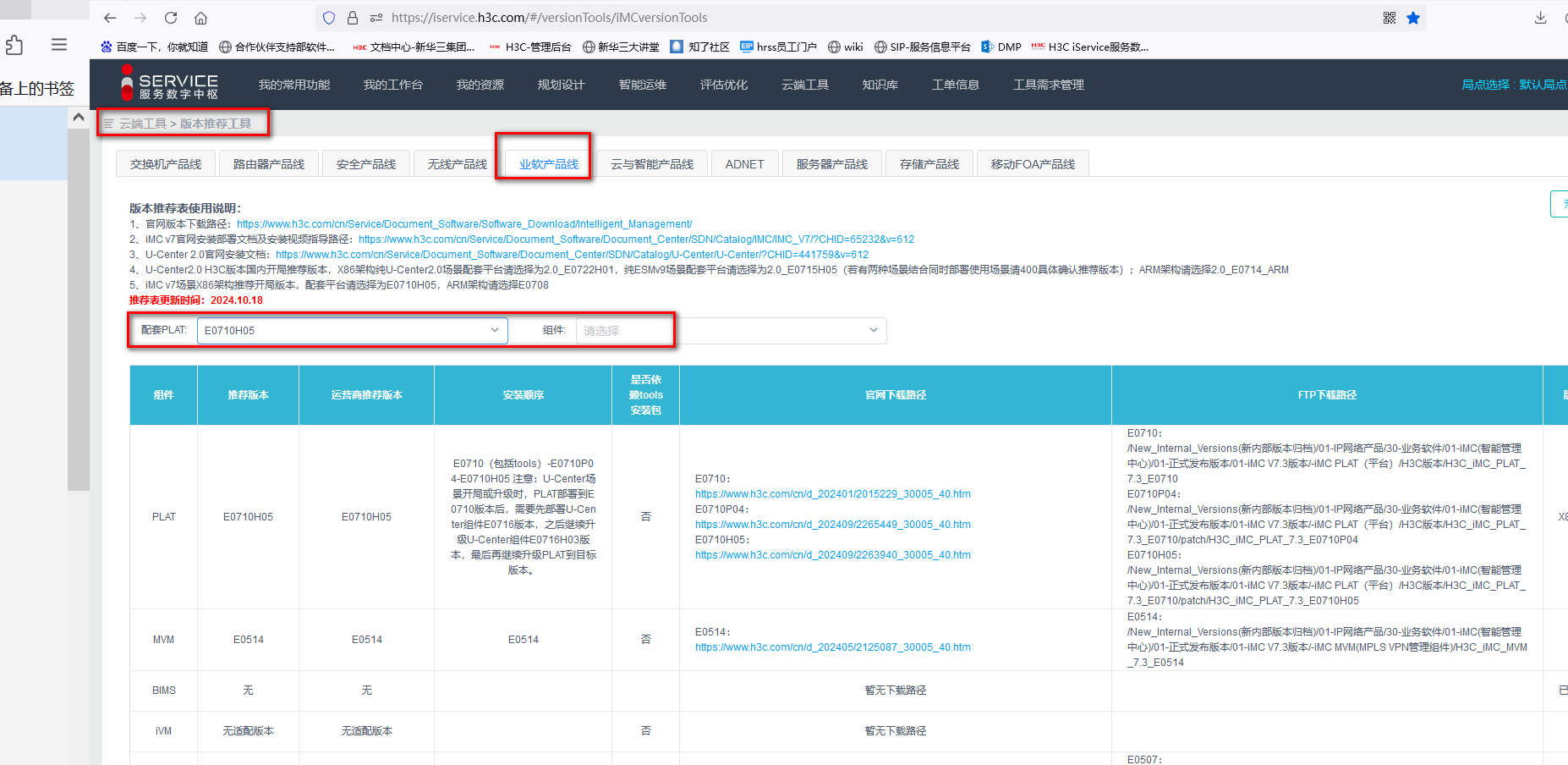This screenshot has width=1568, height=765.
Task: Open 工单信息 menu
Action: 956,85
